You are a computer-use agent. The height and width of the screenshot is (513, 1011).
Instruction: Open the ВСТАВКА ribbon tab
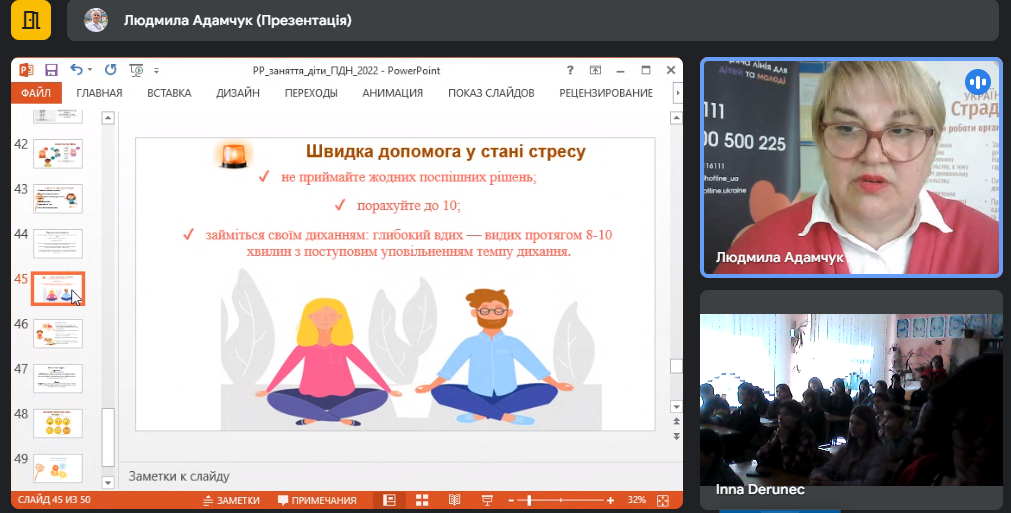[169, 93]
